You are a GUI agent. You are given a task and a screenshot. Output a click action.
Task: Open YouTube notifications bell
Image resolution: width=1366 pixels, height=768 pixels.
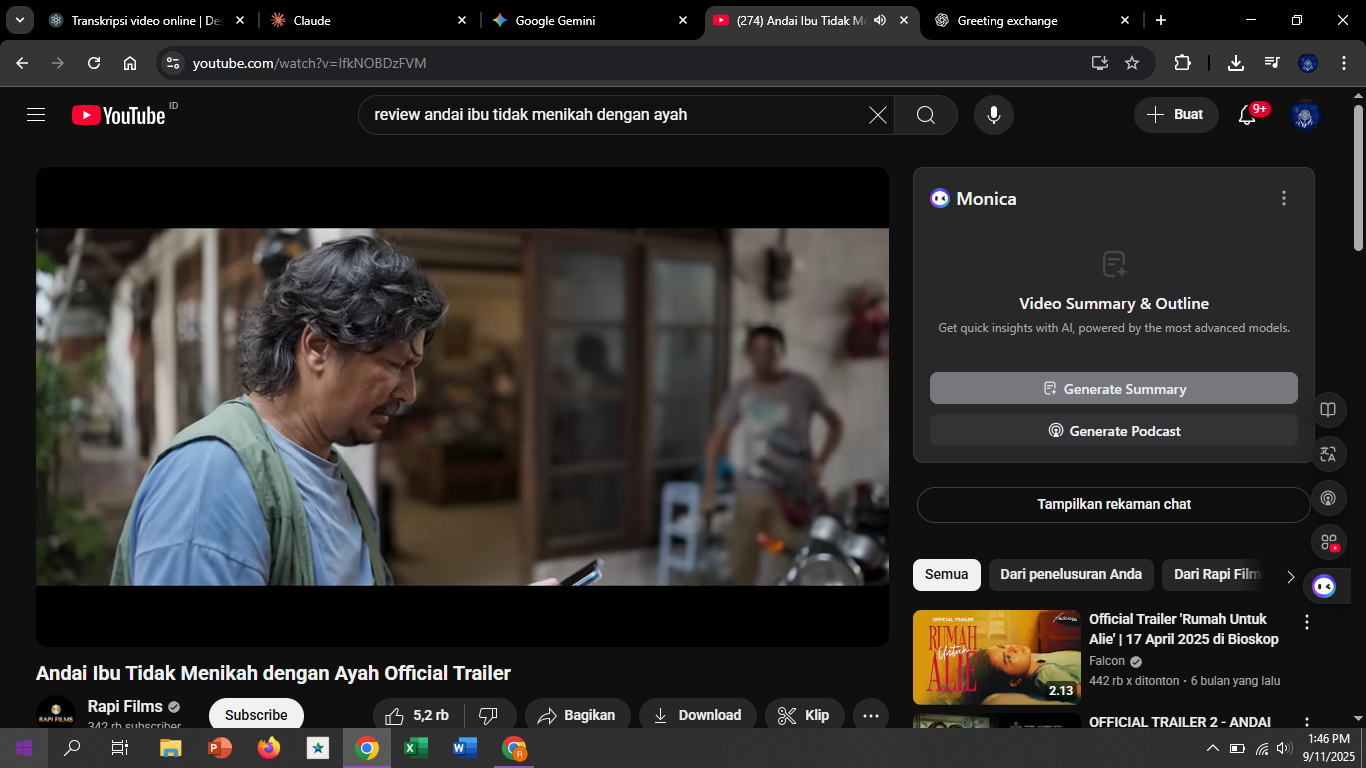pyautogui.click(x=1247, y=115)
